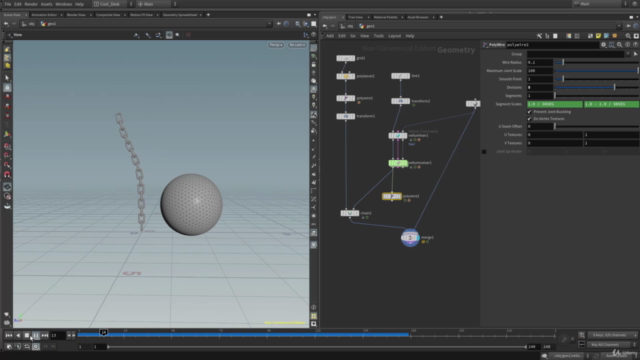The image size is (640, 360).
Task: Switch to the Material Palette tab
Action: [385, 17]
